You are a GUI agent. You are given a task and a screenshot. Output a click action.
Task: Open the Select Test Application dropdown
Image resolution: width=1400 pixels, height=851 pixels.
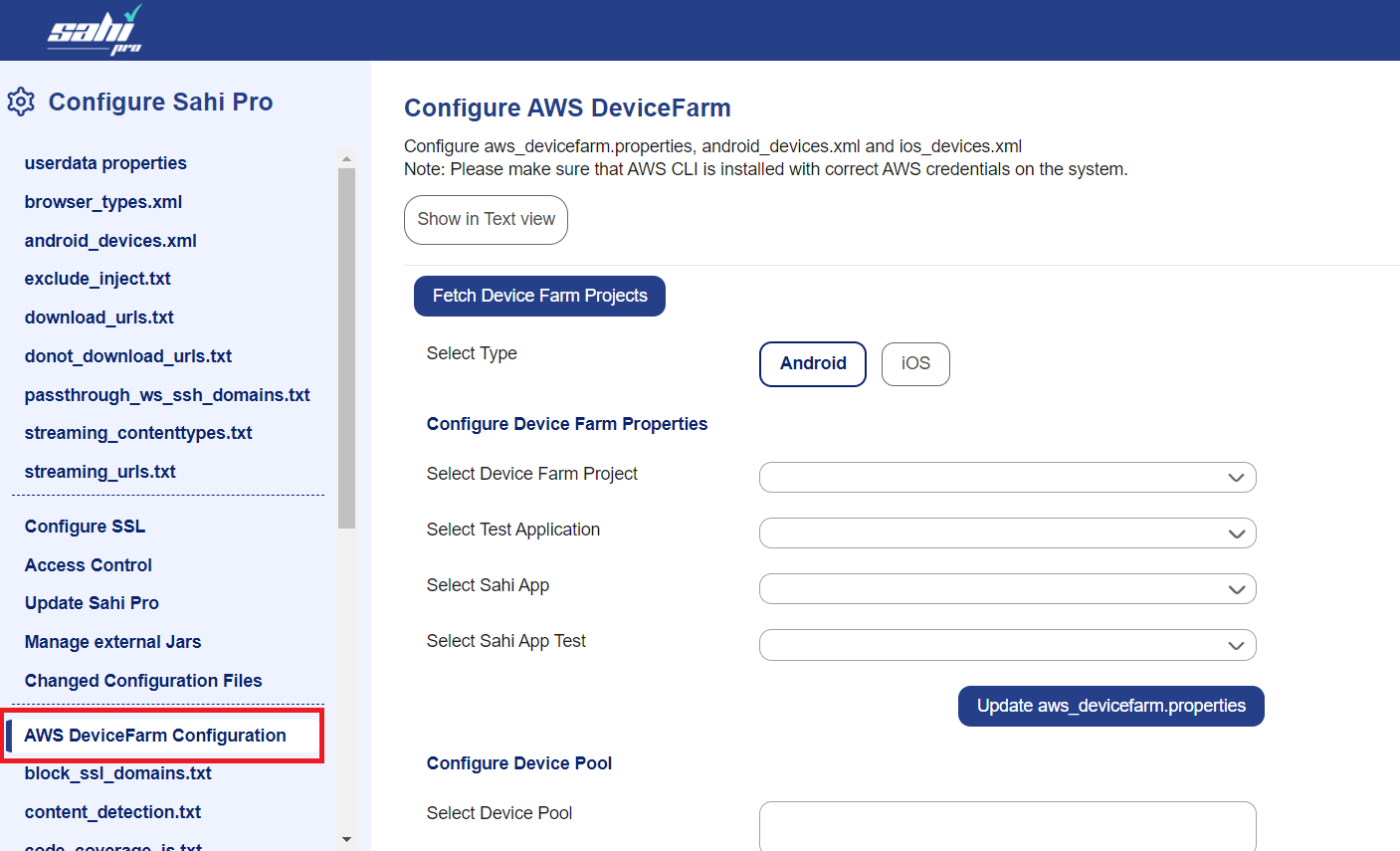click(x=1007, y=533)
